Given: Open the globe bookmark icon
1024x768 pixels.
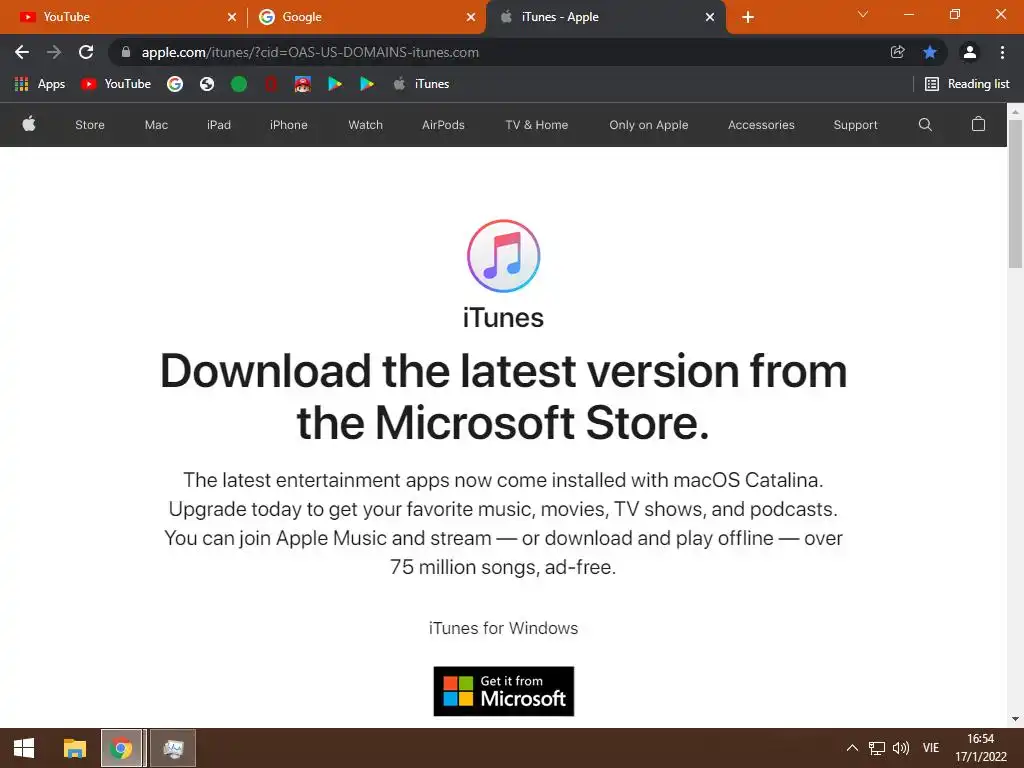Looking at the screenshot, I should pyautogui.click(x=207, y=84).
